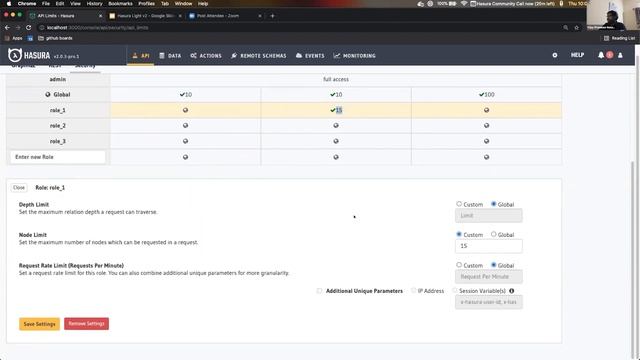The height and width of the screenshot is (360, 640).
Task: Open the Apps bookmark shortcut
Action: (x=13, y=38)
